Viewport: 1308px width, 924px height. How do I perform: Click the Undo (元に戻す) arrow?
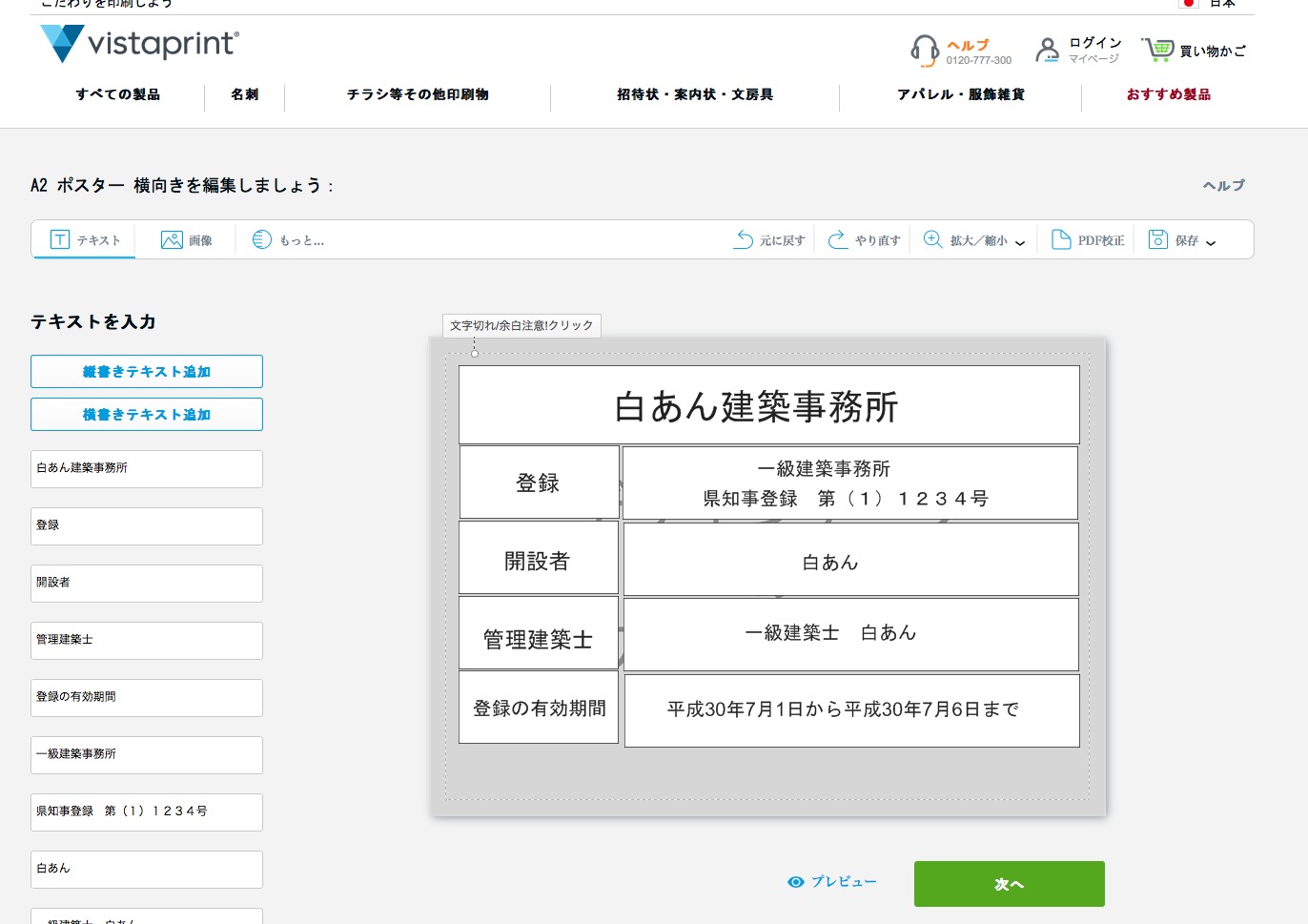point(744,240)
